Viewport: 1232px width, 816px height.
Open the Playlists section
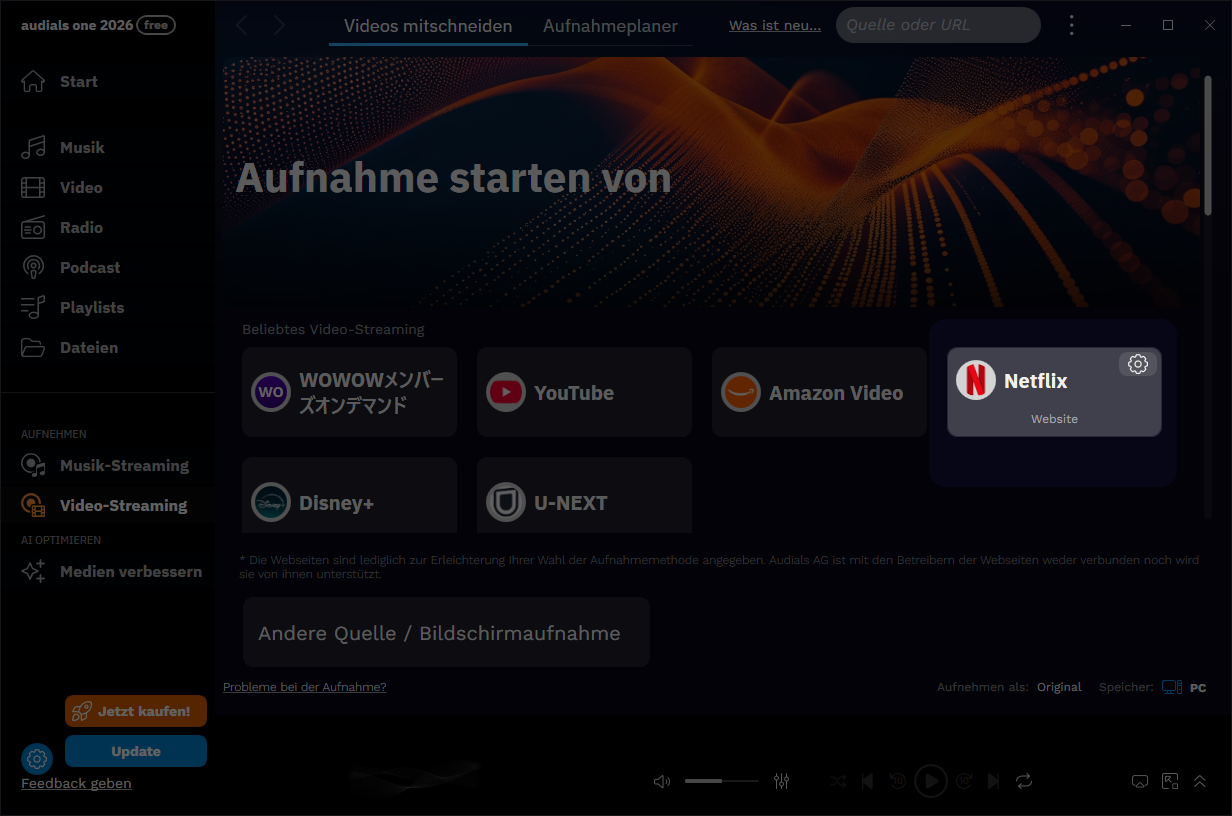pyautogui.click(x=72, y=308)
